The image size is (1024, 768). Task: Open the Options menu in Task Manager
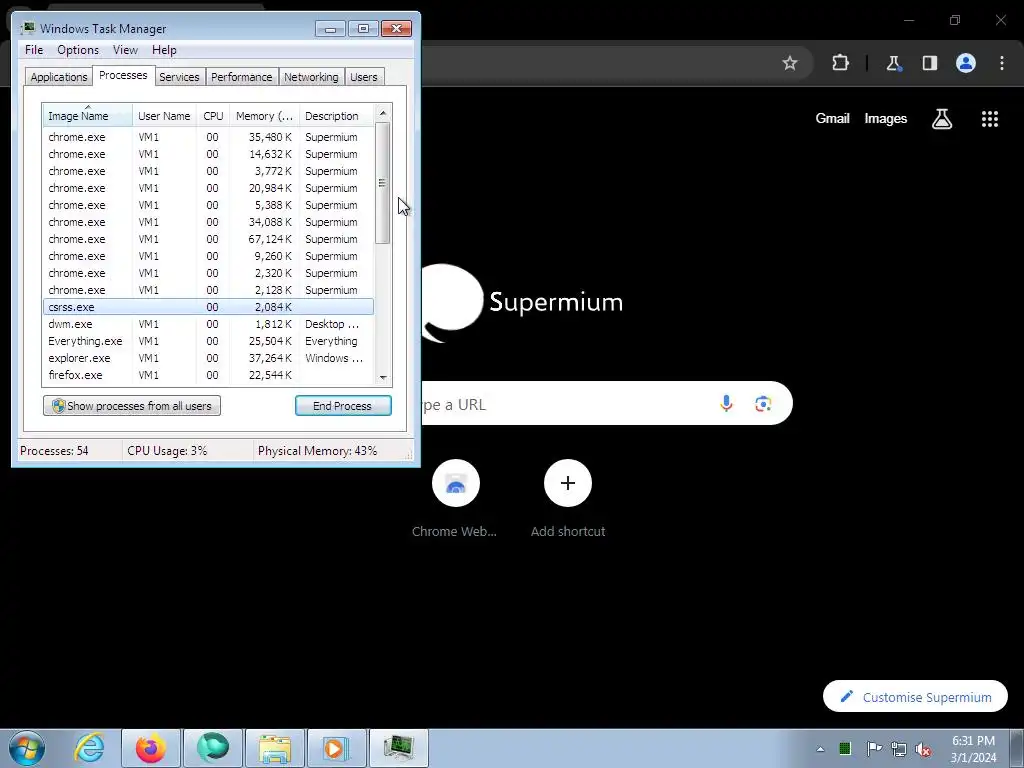(78, 50)
